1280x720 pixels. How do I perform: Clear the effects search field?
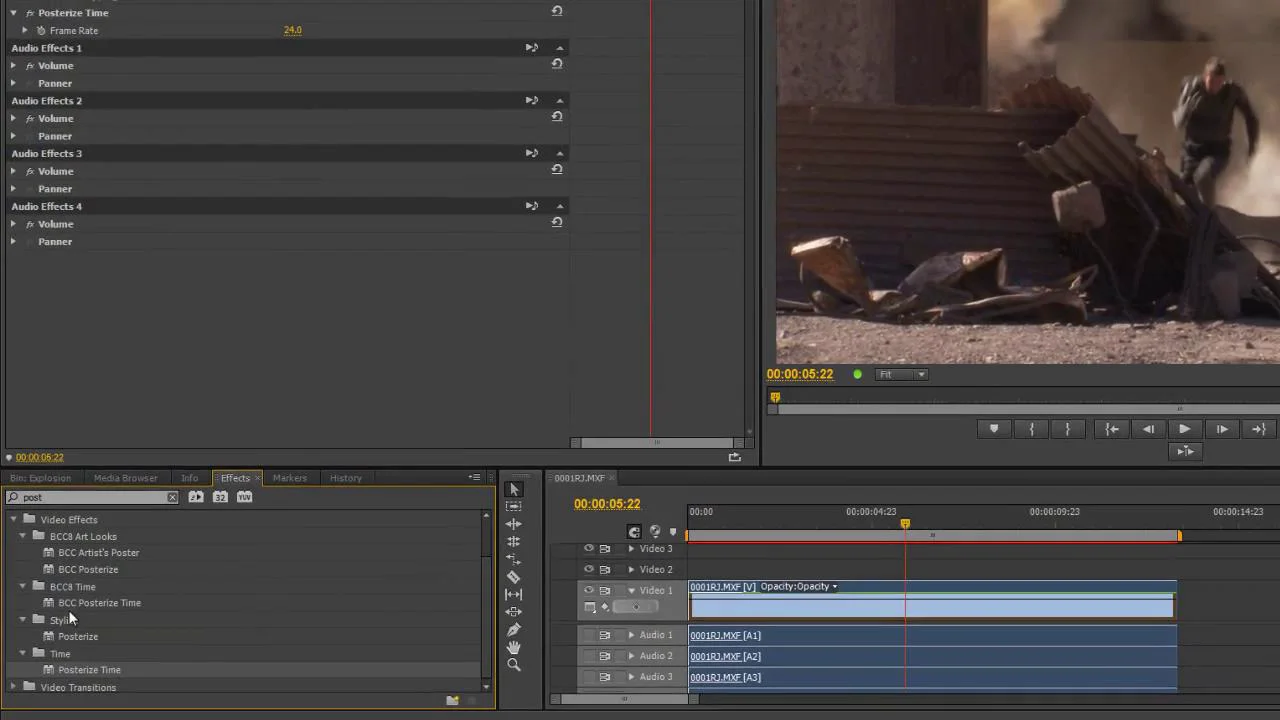[172, 497]
